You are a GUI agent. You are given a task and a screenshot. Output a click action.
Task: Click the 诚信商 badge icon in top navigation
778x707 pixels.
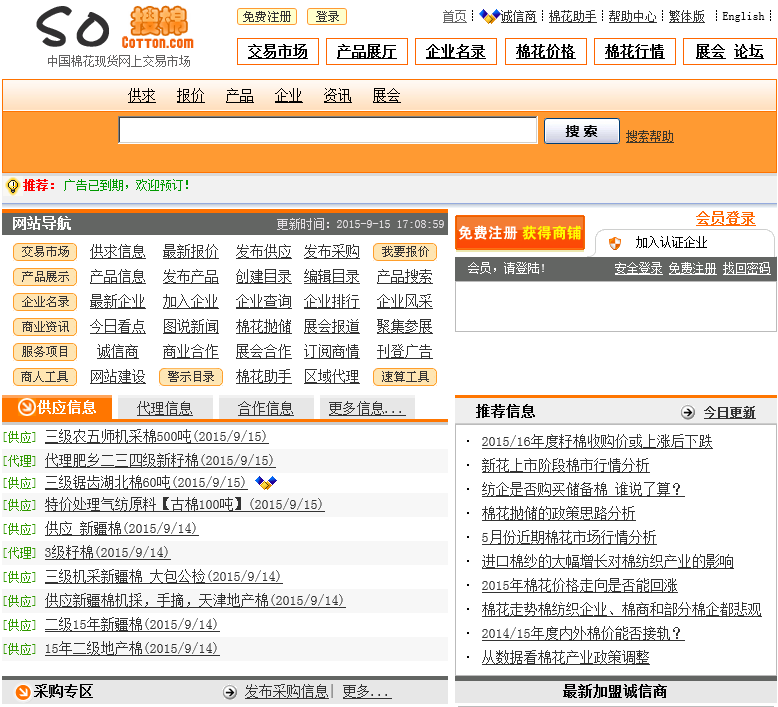point(489,16)
